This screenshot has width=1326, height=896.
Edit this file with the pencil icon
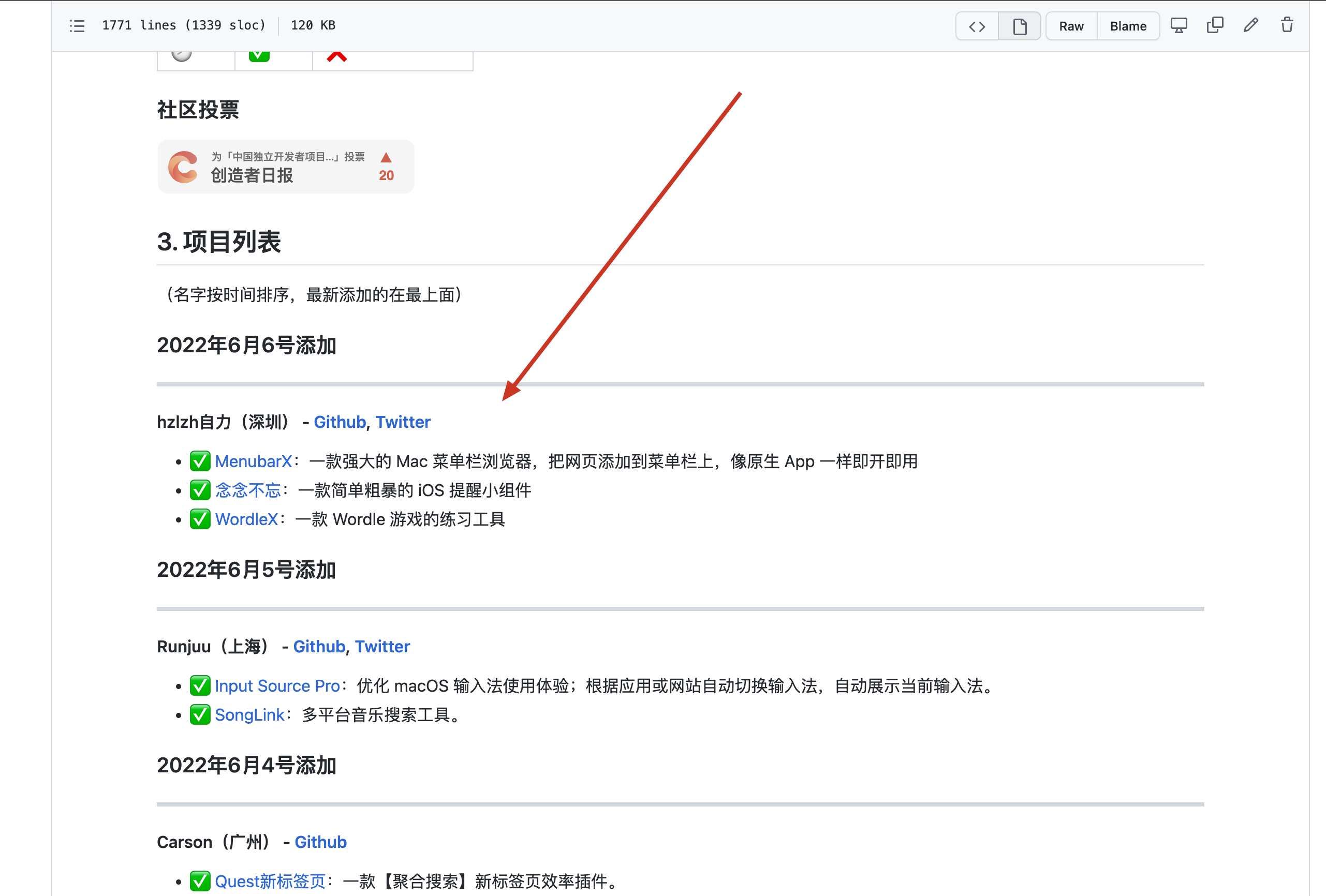pyautogui.click(x=1250, y=26)
